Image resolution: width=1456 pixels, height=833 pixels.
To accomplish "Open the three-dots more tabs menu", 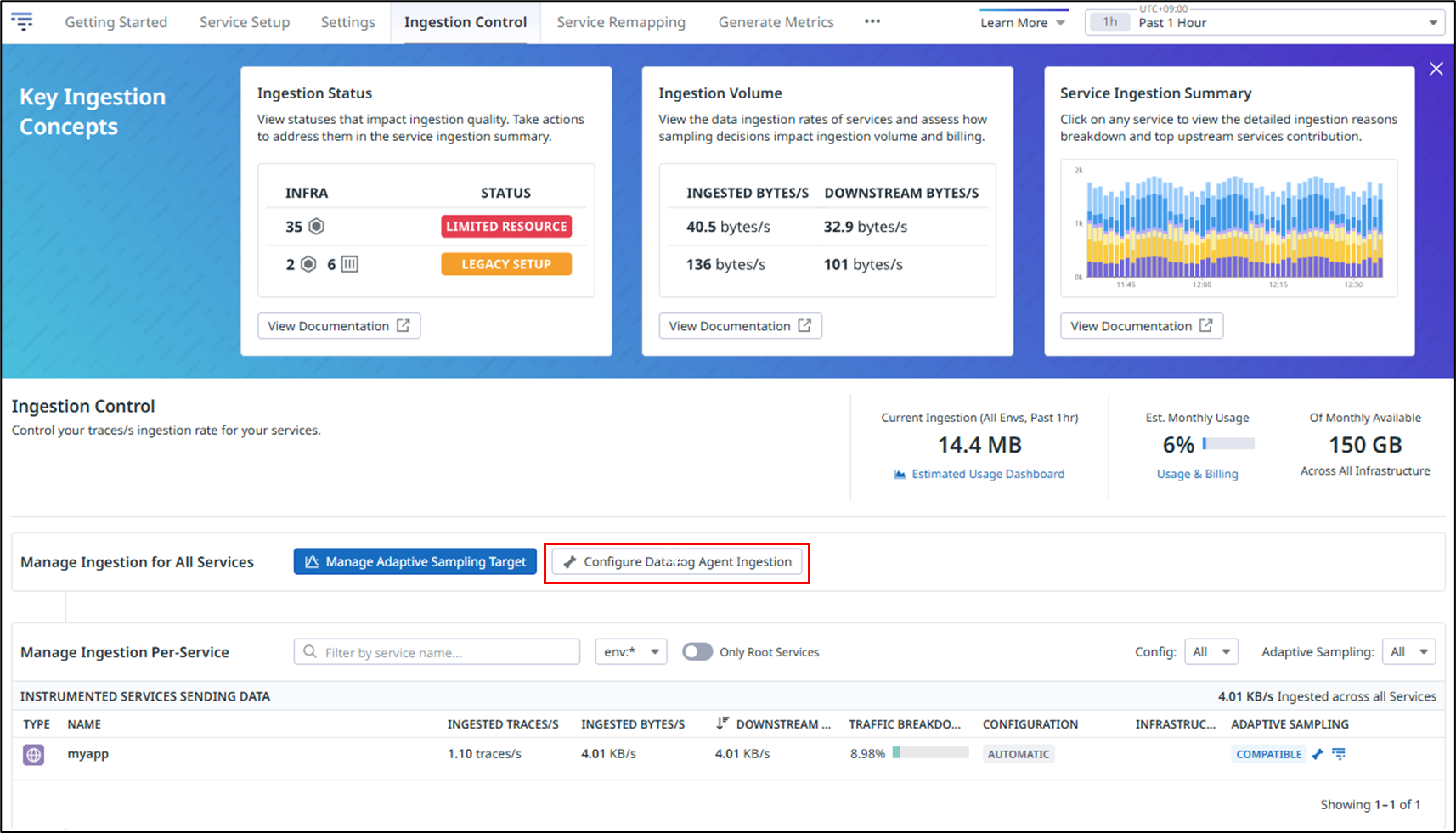I will [x=872, y=21].
